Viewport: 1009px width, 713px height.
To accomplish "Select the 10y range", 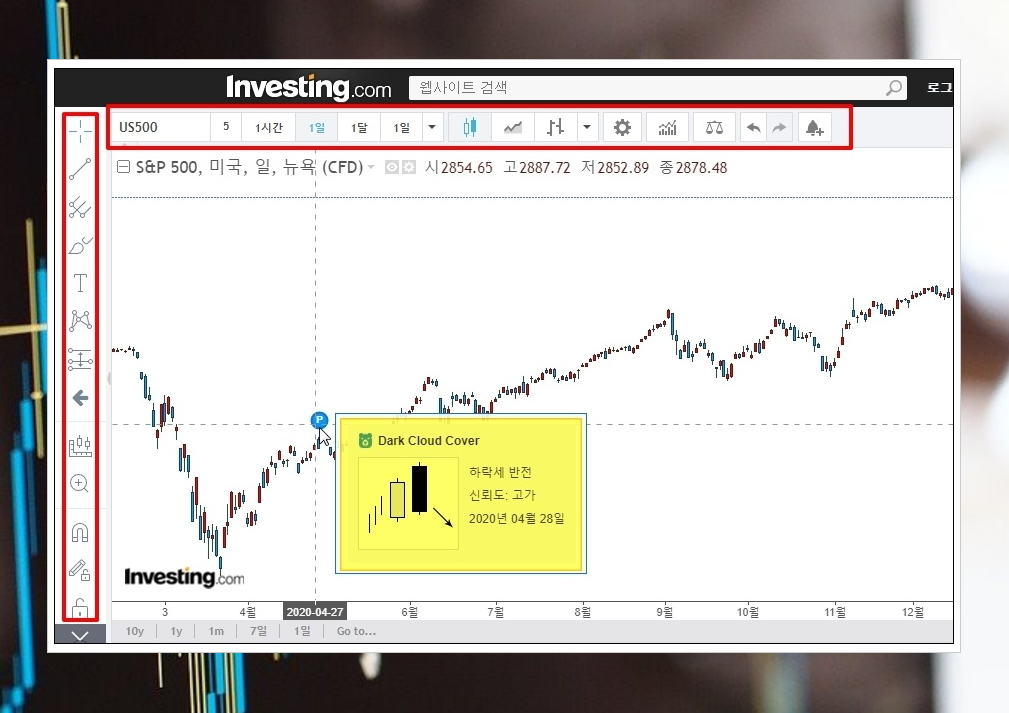I will coord(134,631).
